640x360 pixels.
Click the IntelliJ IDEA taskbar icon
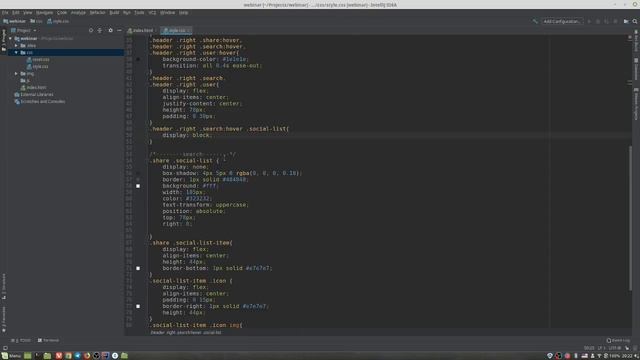[x=105, y=356]
